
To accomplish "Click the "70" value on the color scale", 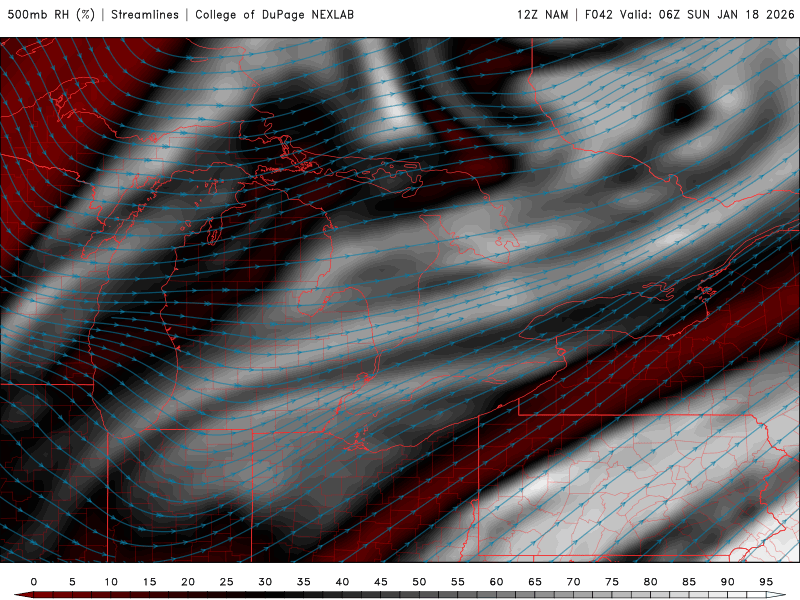I will point(573,582).
